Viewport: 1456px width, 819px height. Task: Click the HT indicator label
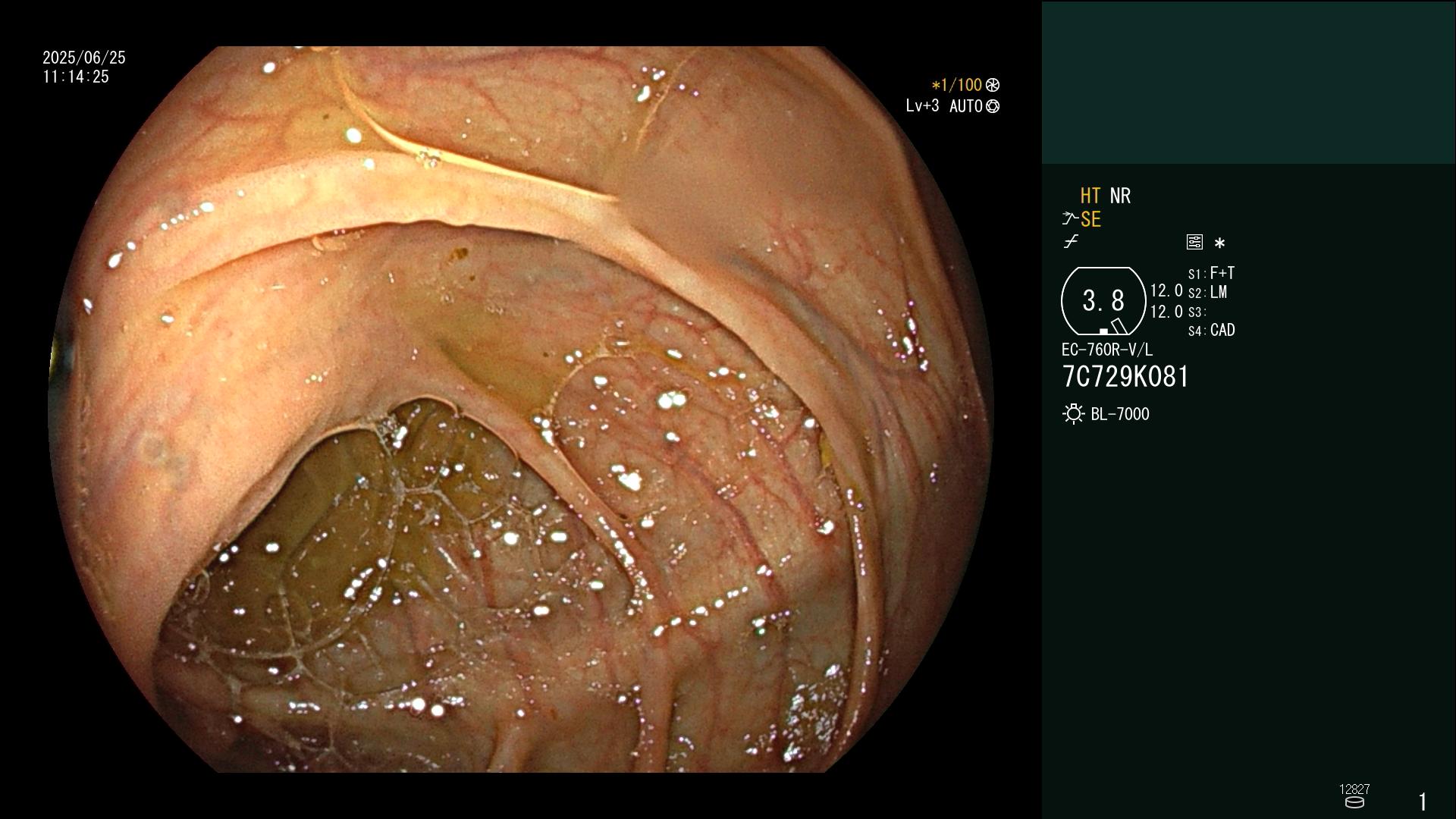click(x=1090, y=196)
